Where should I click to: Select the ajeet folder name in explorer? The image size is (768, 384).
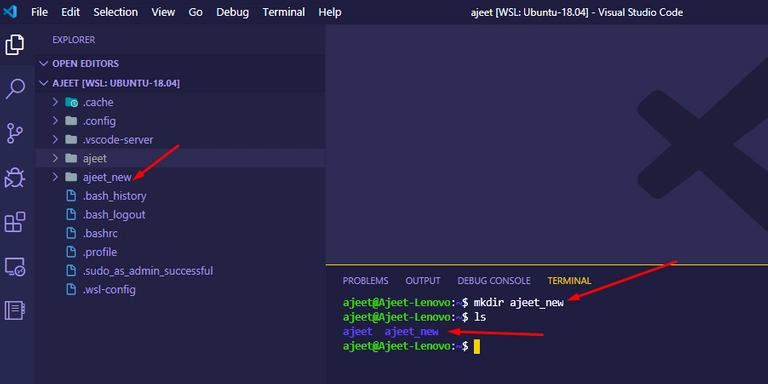(x=95, y=158)
